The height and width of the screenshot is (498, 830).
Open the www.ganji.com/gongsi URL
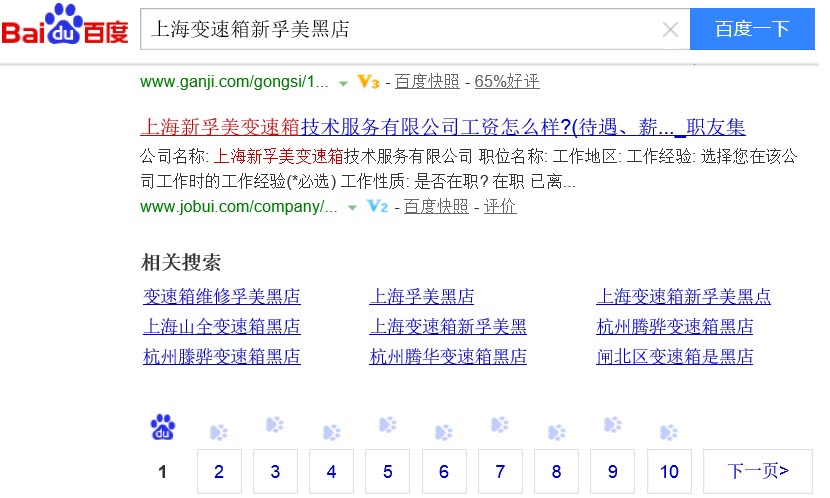[234, 82]
